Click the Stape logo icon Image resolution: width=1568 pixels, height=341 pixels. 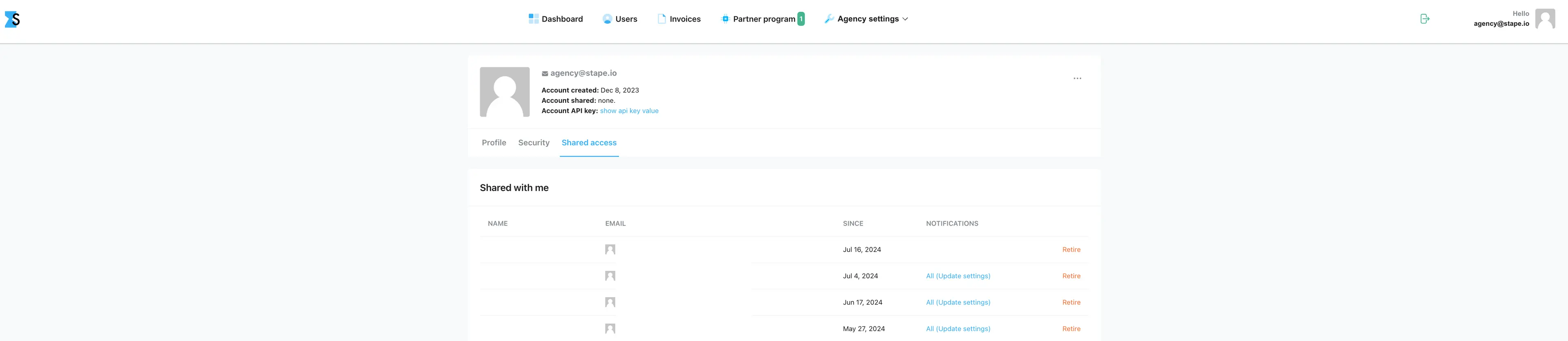(12, 20)
